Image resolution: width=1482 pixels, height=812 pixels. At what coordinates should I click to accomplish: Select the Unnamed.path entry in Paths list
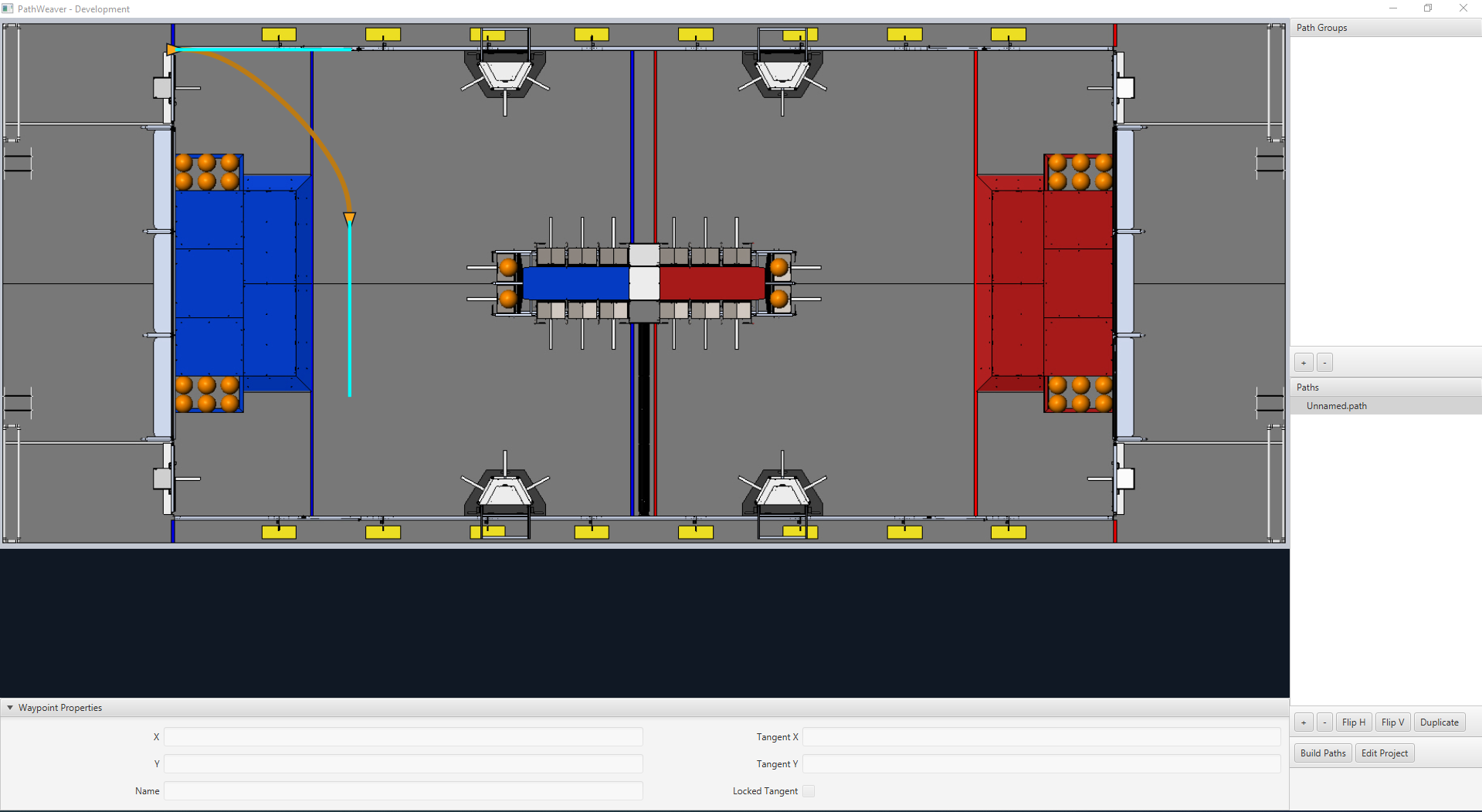(x=1336, y=405)
